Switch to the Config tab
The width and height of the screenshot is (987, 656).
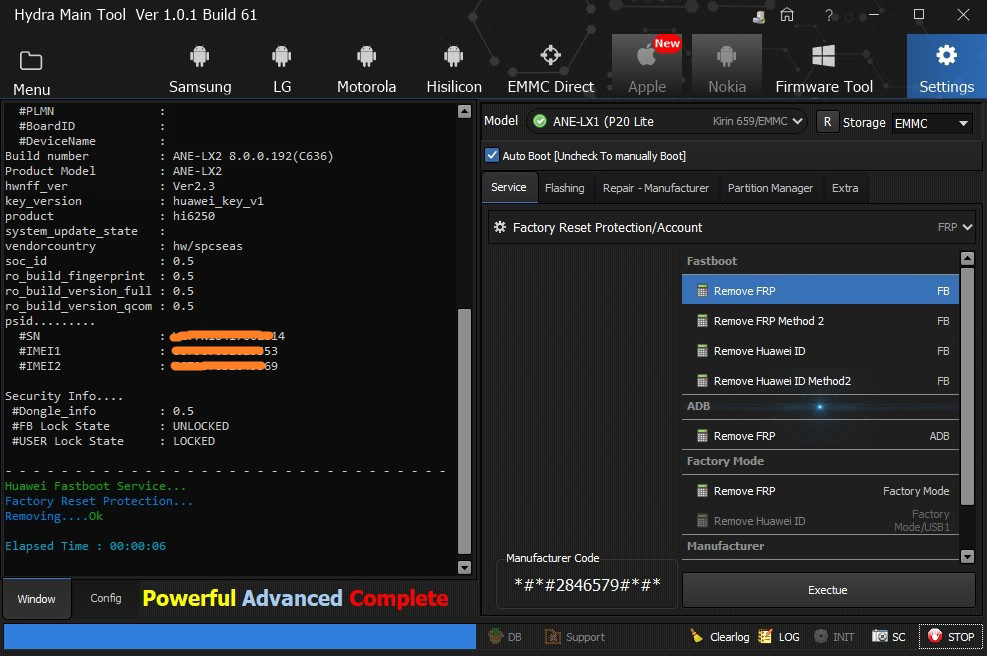click(106, 598)
